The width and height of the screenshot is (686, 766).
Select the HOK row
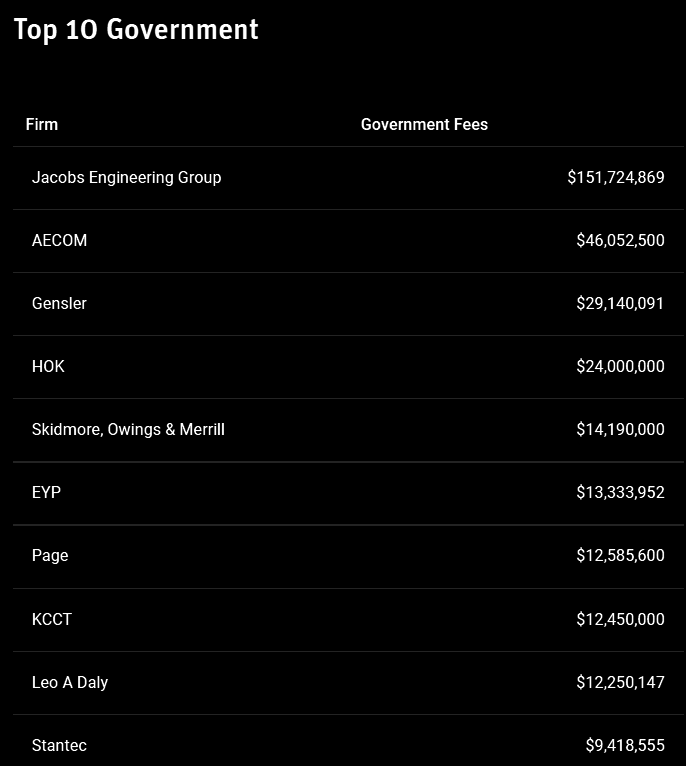coord(348,367)
